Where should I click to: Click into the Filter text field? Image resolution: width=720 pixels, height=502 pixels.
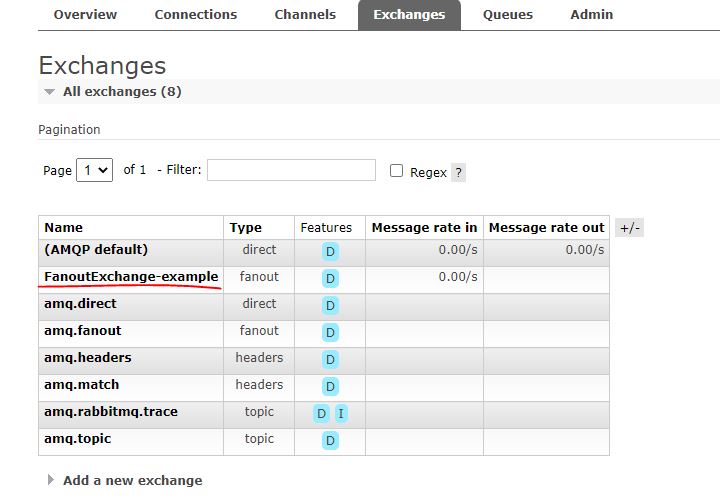click(291, 170)
